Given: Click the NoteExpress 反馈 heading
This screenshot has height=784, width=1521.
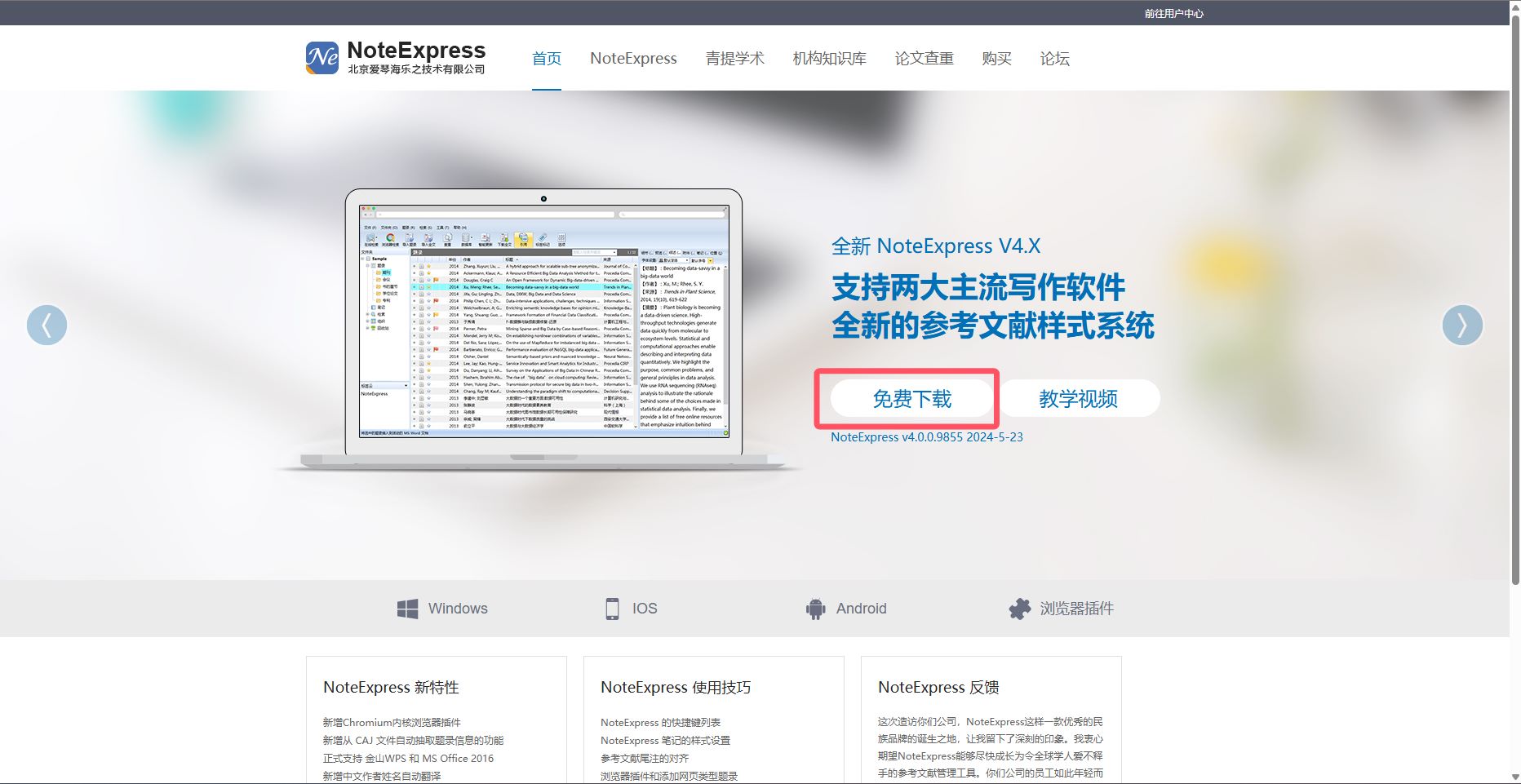Looking at the screenshot, I should tap(938, 687).
